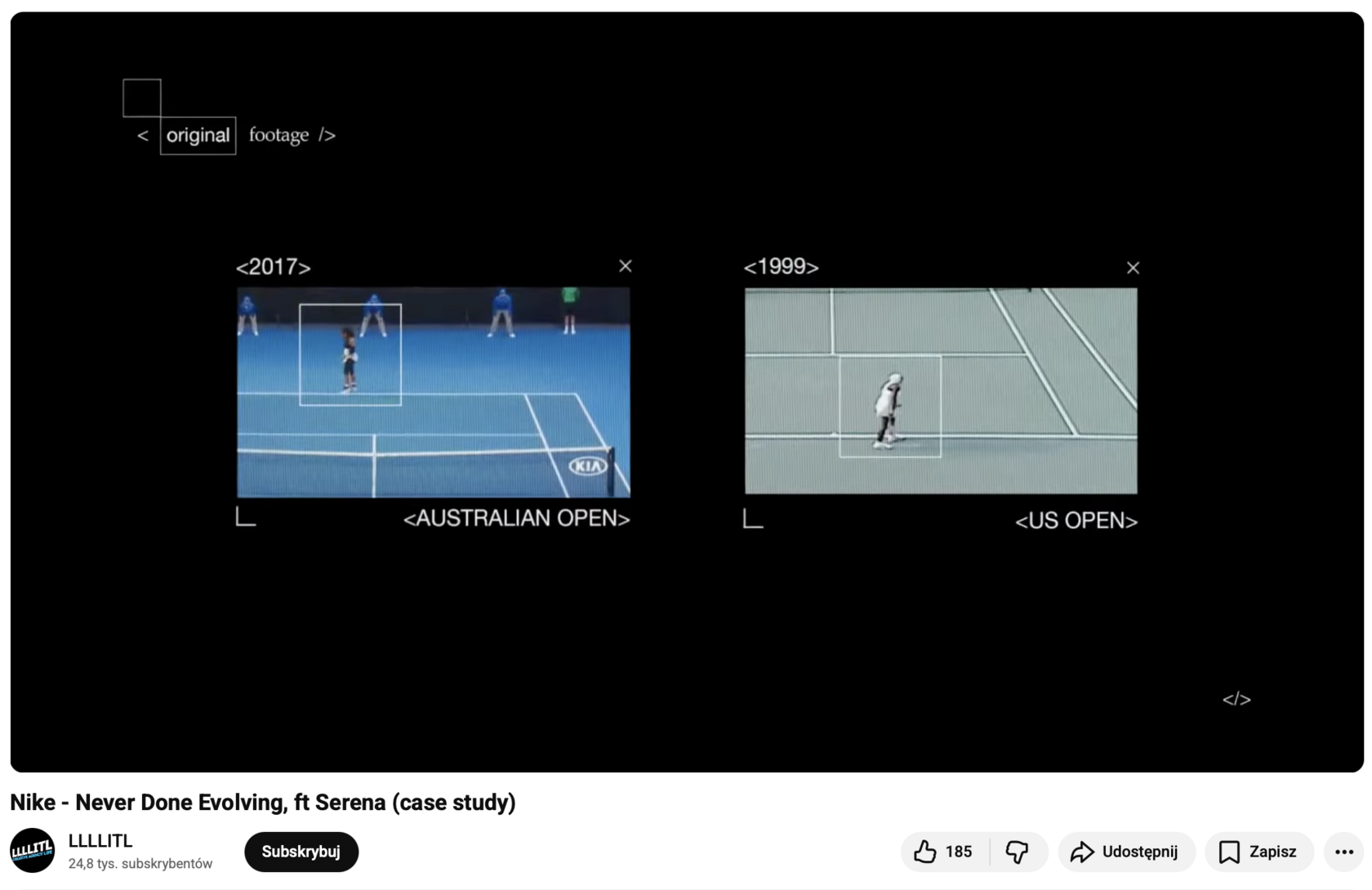
Task: Click the video title about Serena
Action: (x=263, y=803)
